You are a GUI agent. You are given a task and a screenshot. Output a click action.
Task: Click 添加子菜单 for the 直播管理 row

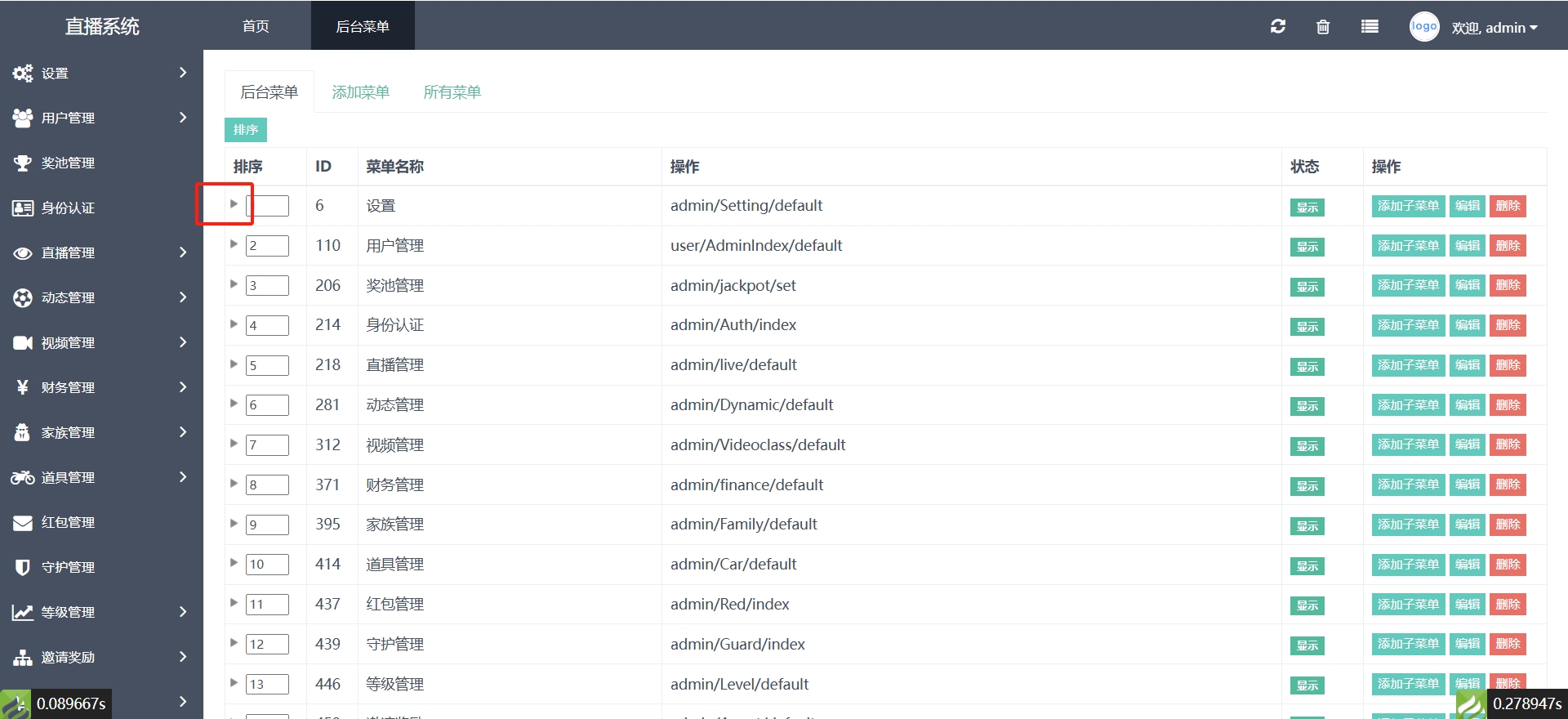pos(1408,365)
